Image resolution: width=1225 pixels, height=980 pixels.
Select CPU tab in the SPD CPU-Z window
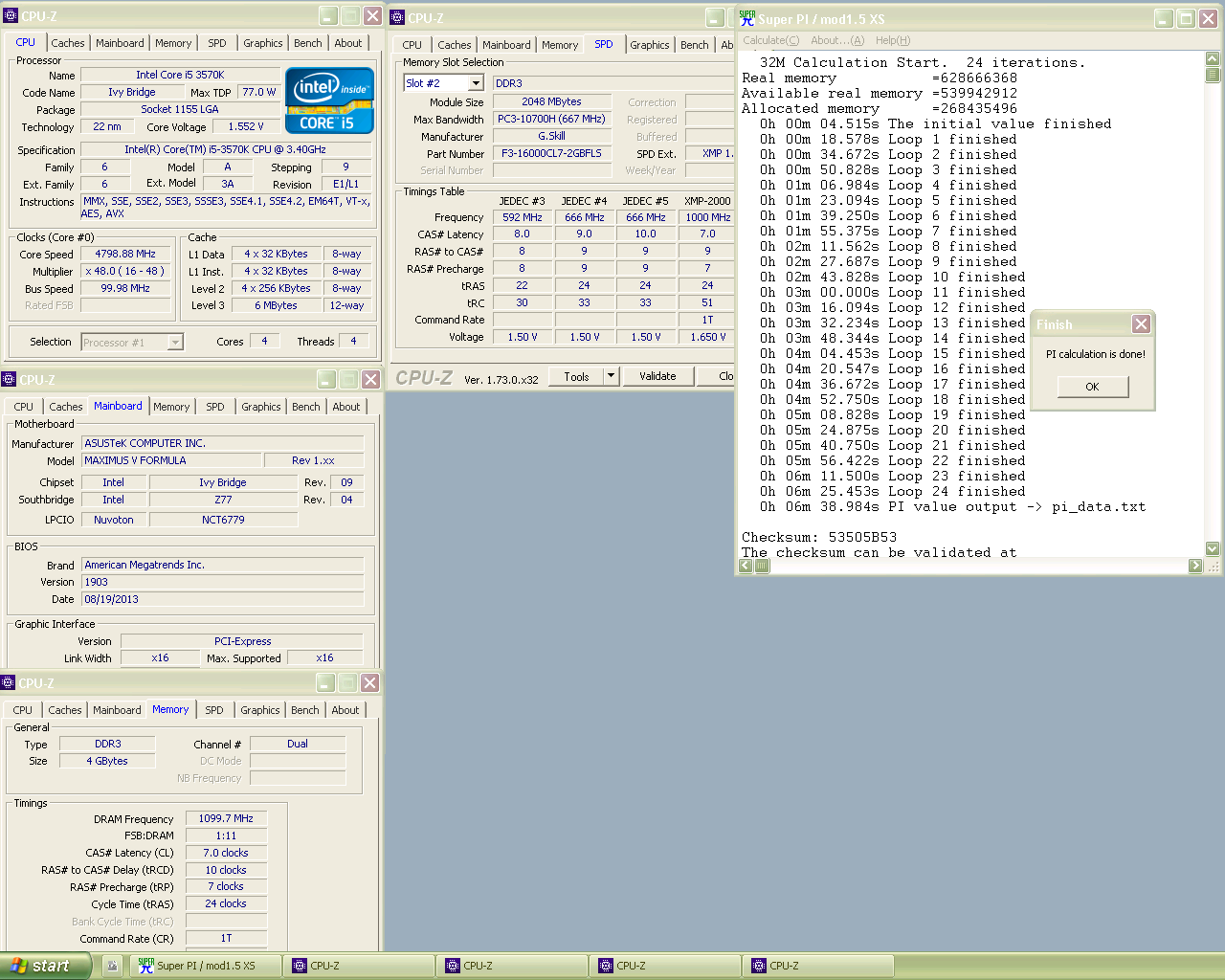point(412,45)
